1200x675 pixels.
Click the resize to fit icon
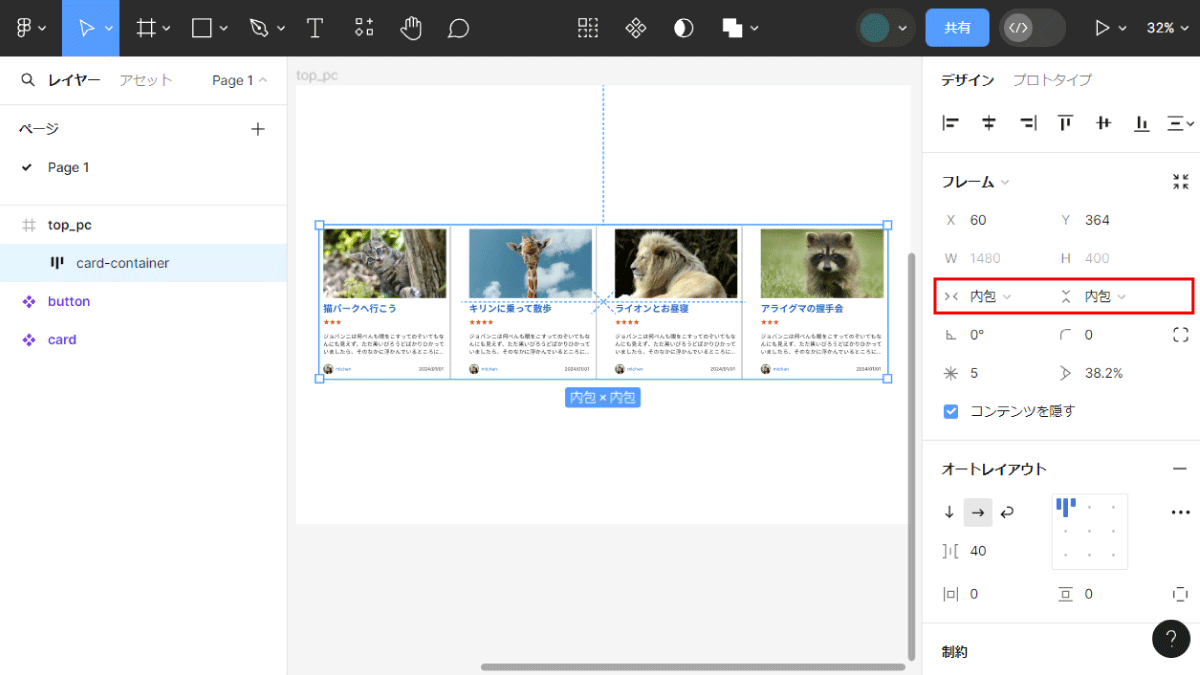[1181, 182]
